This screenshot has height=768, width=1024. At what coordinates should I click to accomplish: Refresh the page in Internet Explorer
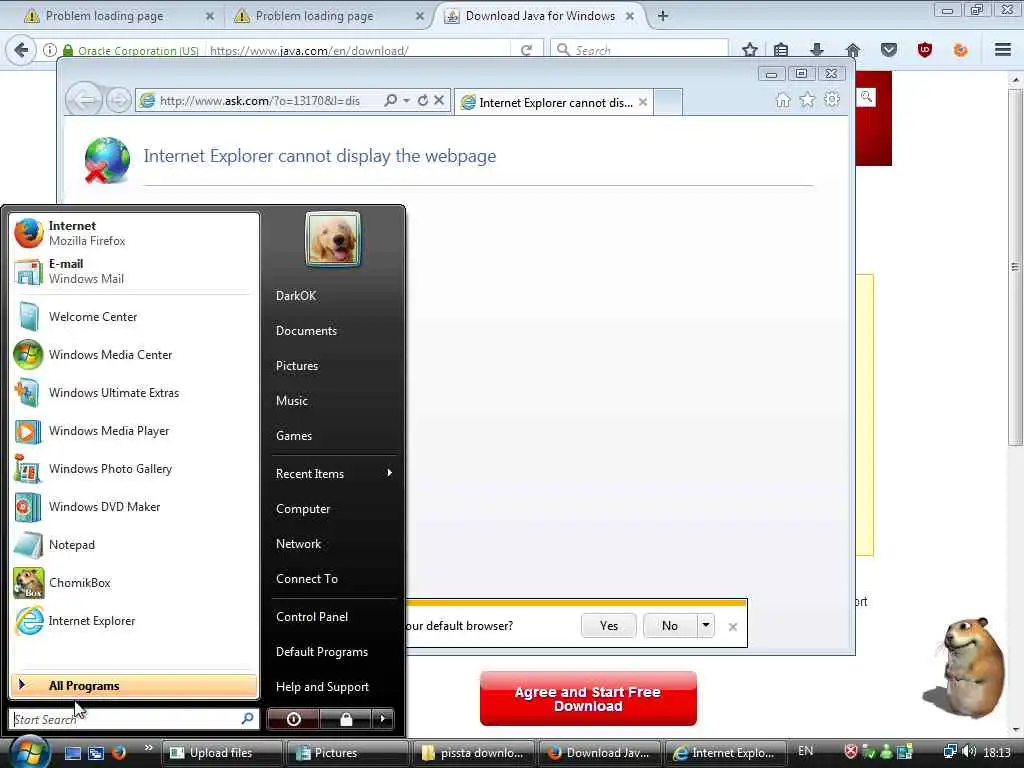pos(423,101)
